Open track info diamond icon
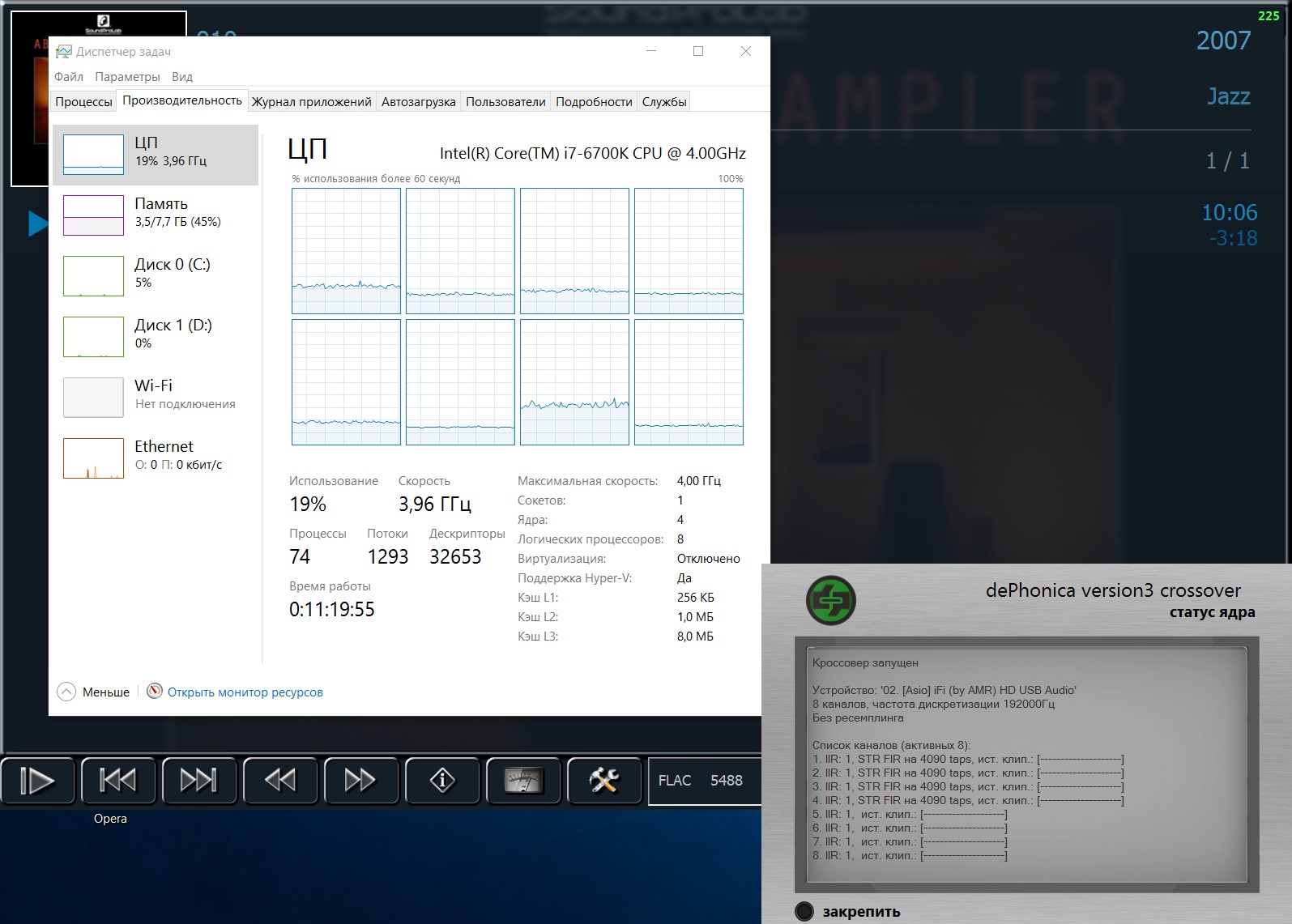Viewport: 1292px width, 924px height. pos(442,781)
